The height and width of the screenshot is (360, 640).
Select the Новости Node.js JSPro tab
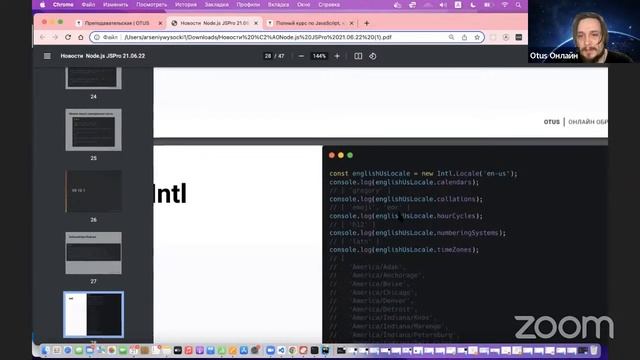214,23
